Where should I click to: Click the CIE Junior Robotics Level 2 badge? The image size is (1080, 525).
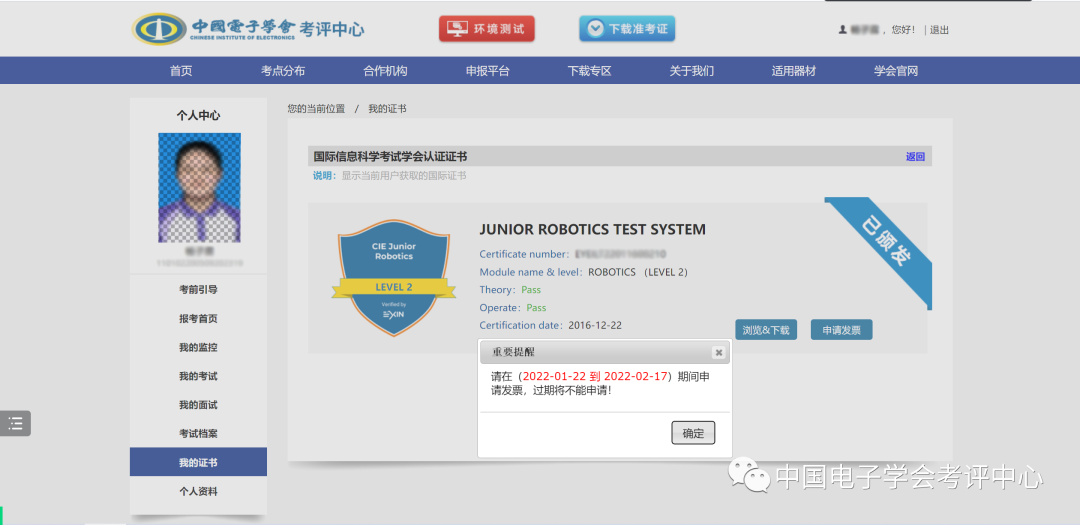(393, 277)
